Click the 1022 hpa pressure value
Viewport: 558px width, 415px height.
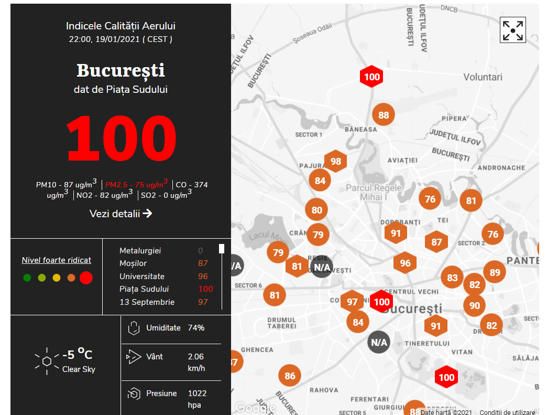tap(197, 399)
